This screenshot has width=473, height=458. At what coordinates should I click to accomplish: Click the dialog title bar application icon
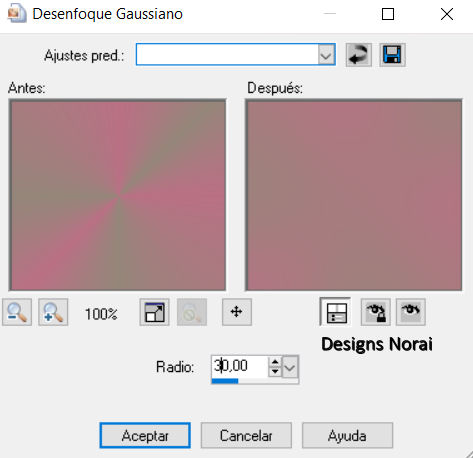17,14
